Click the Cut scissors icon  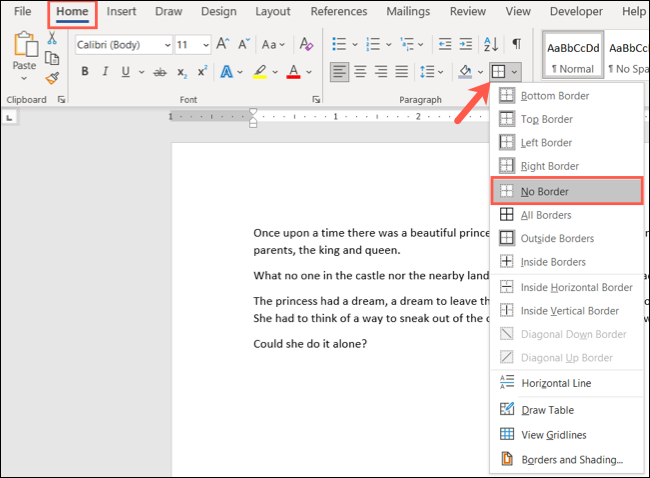53,38
